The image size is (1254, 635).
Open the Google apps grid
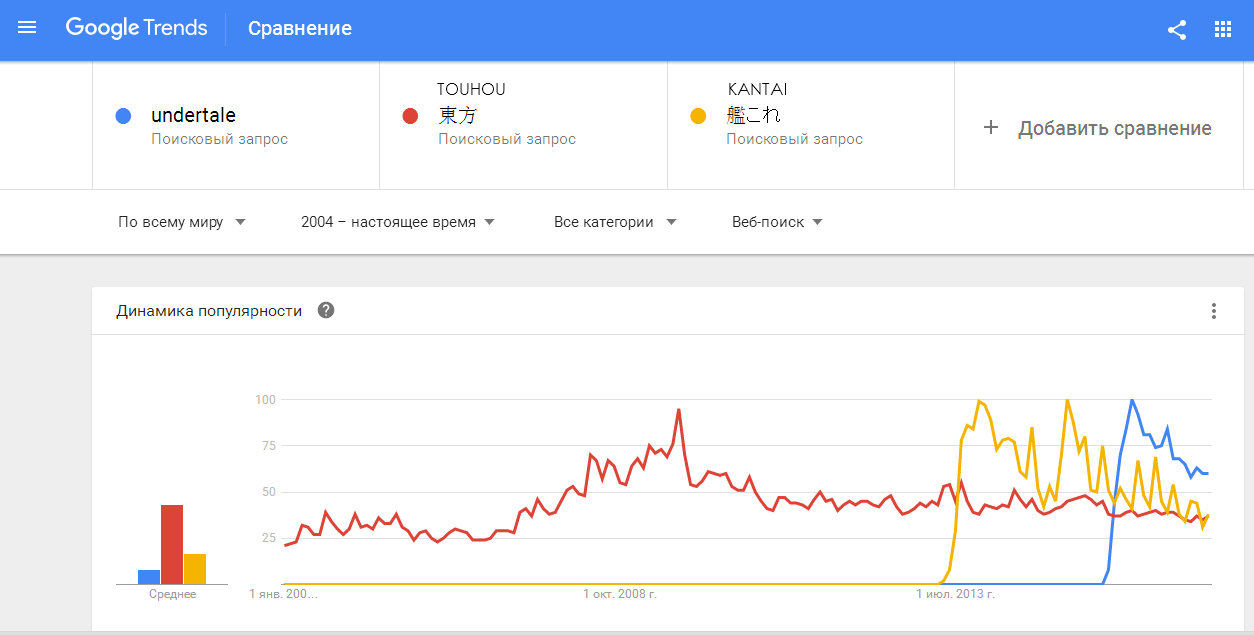[1223, 29]
